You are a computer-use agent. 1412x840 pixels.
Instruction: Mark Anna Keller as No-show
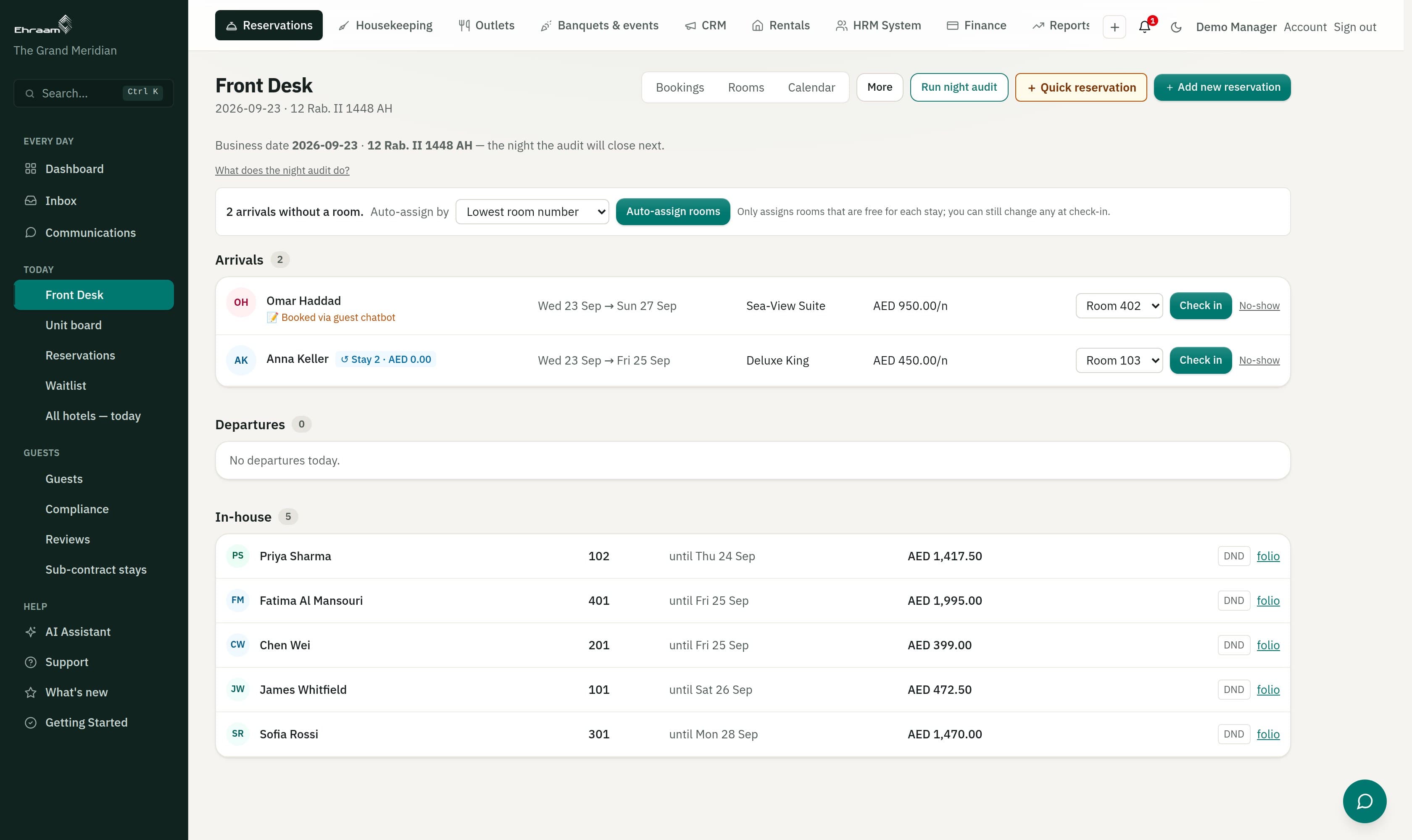(x=1259, y=360)
